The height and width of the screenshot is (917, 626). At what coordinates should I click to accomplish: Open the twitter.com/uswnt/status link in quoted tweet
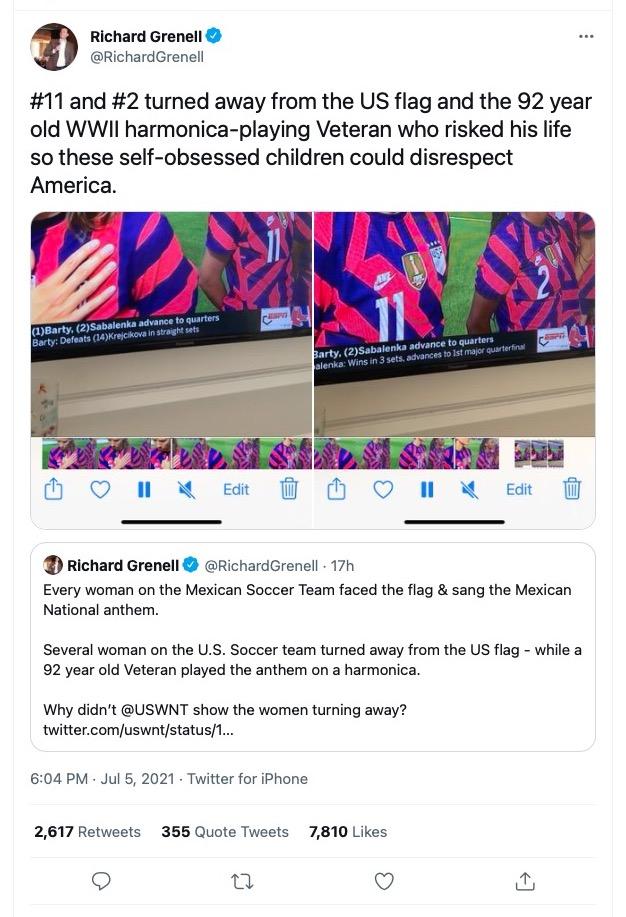pos(138,729)
